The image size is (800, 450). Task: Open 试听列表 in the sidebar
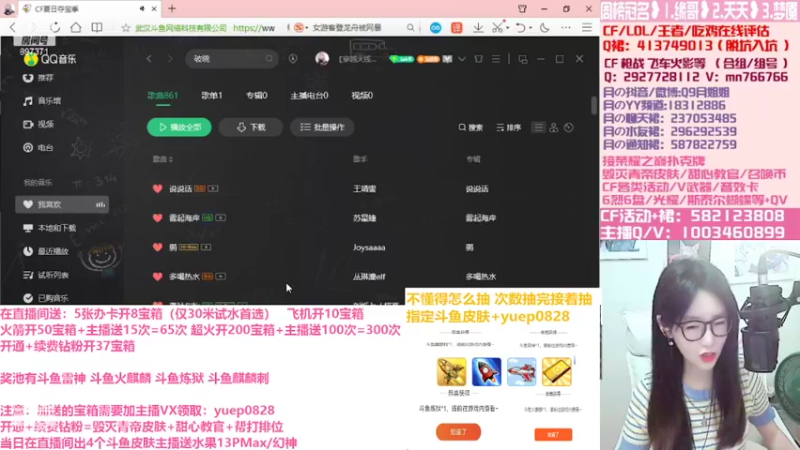click(46, 275)
